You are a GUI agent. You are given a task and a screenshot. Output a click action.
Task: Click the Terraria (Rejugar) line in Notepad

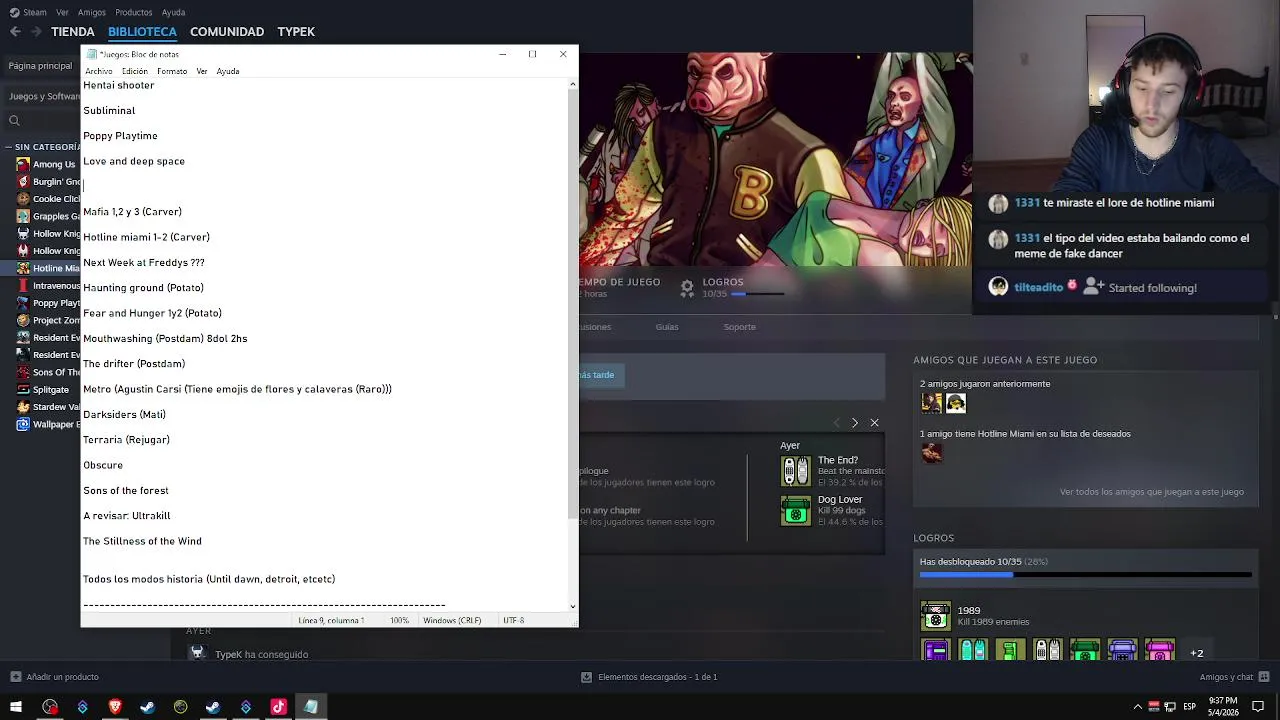coord(126,440)
